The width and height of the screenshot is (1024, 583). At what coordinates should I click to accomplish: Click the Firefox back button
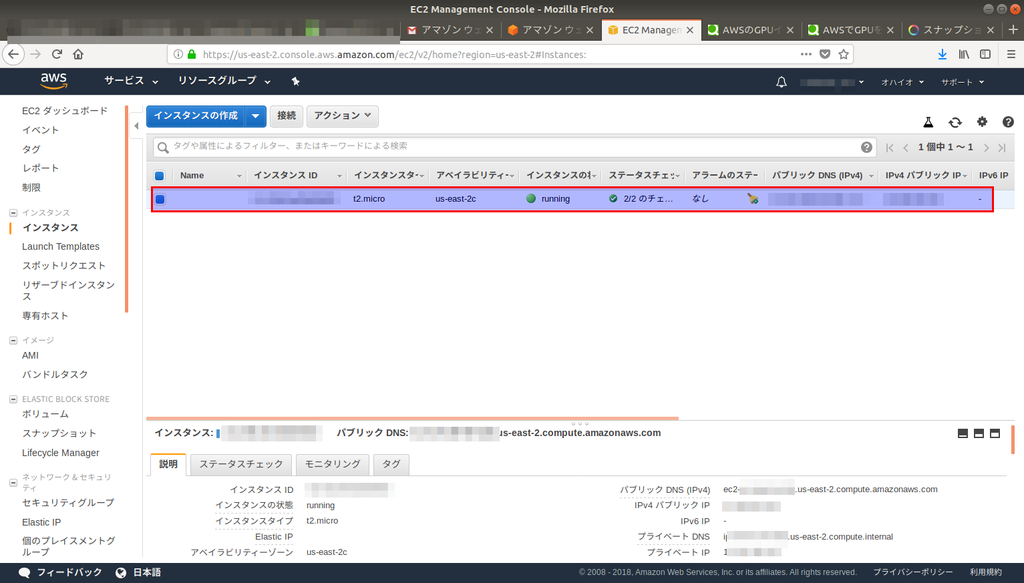(14, 54)
